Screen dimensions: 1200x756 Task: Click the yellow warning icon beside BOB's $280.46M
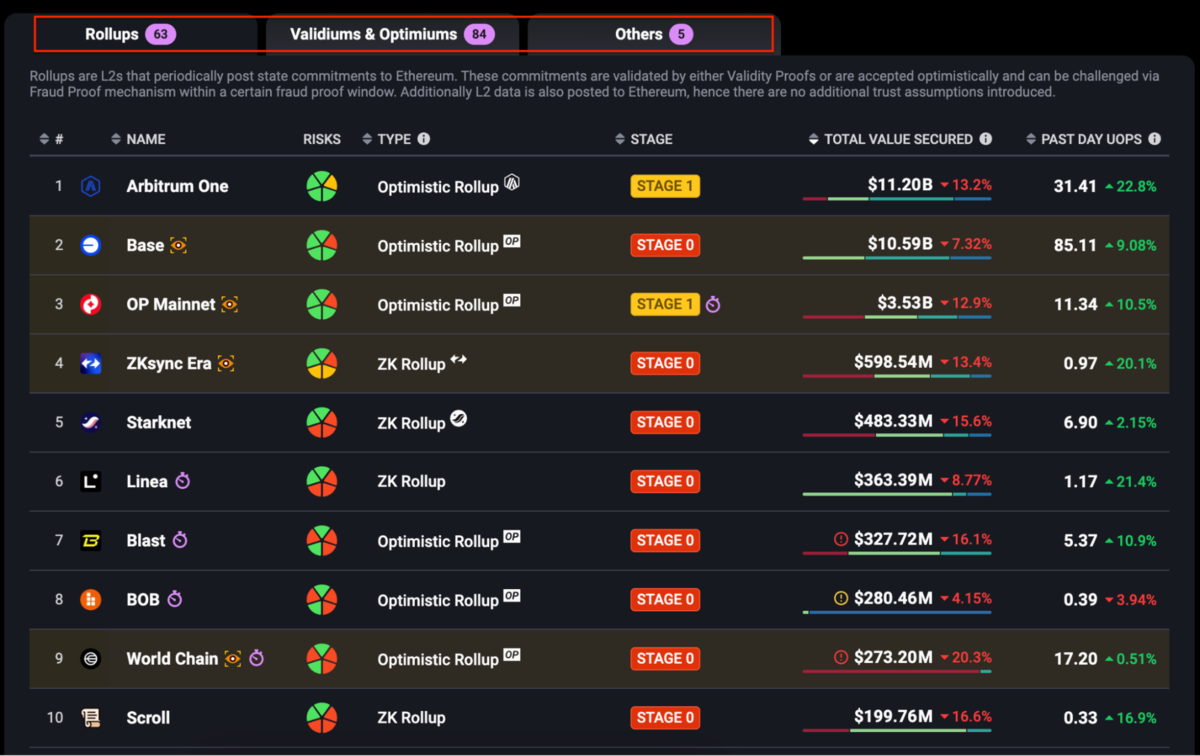tap(841, 599)
